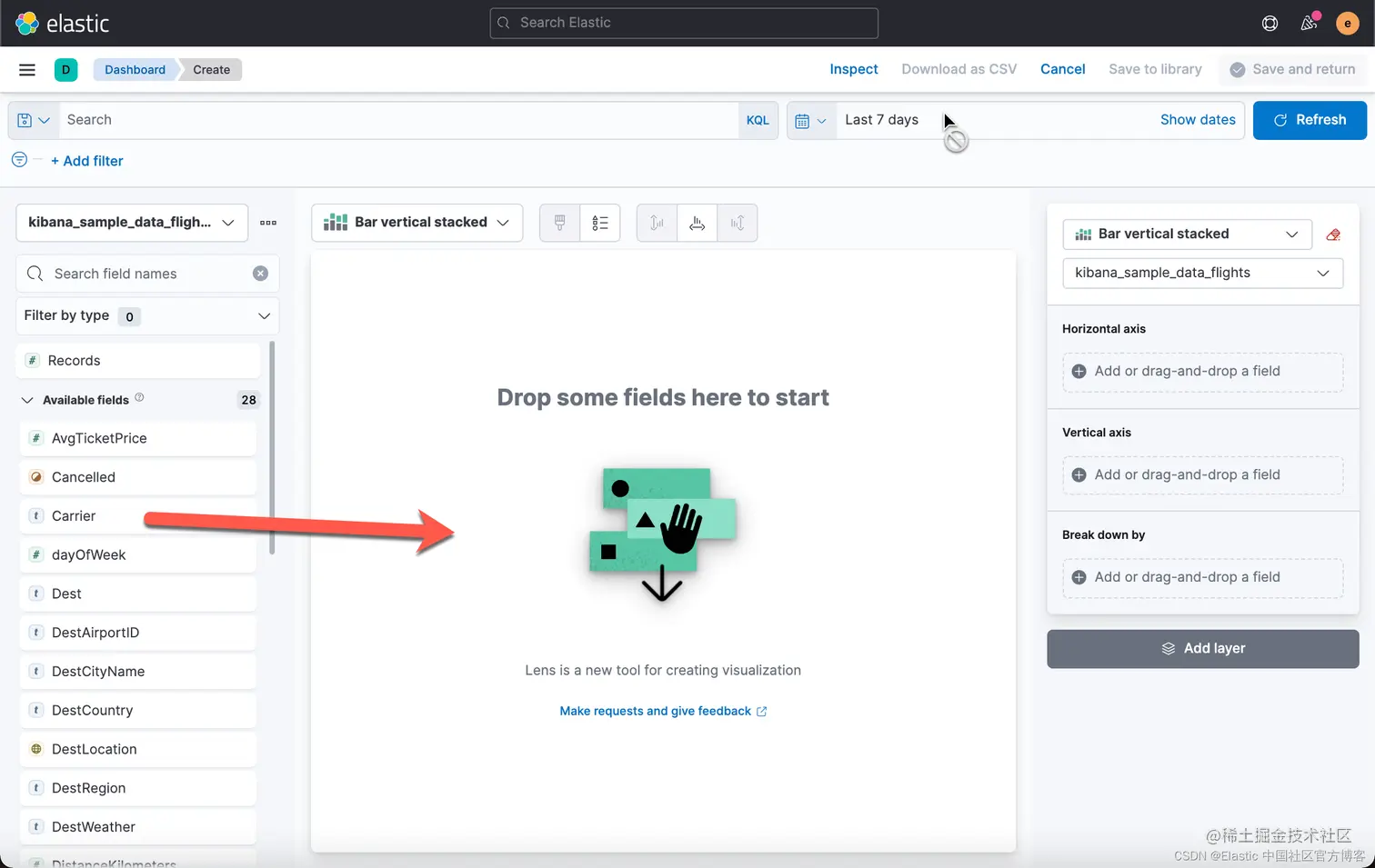Open the Bar vertical stacked chart switcher
Image resolution: width=1375 pixels, height=868 pixels.
pos(417,222)
